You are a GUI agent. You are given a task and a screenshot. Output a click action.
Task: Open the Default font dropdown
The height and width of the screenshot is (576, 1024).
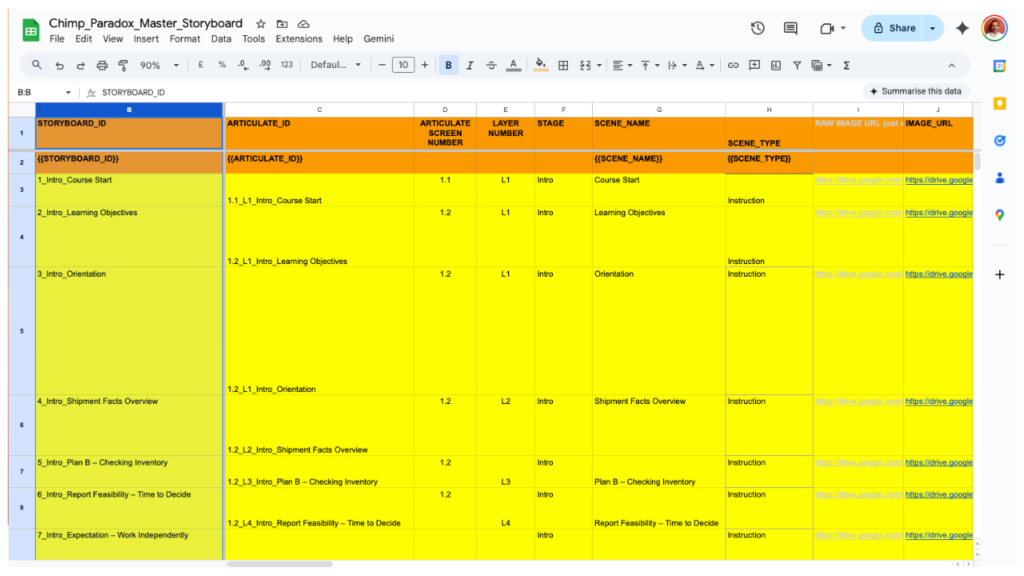tap(335, 65)
